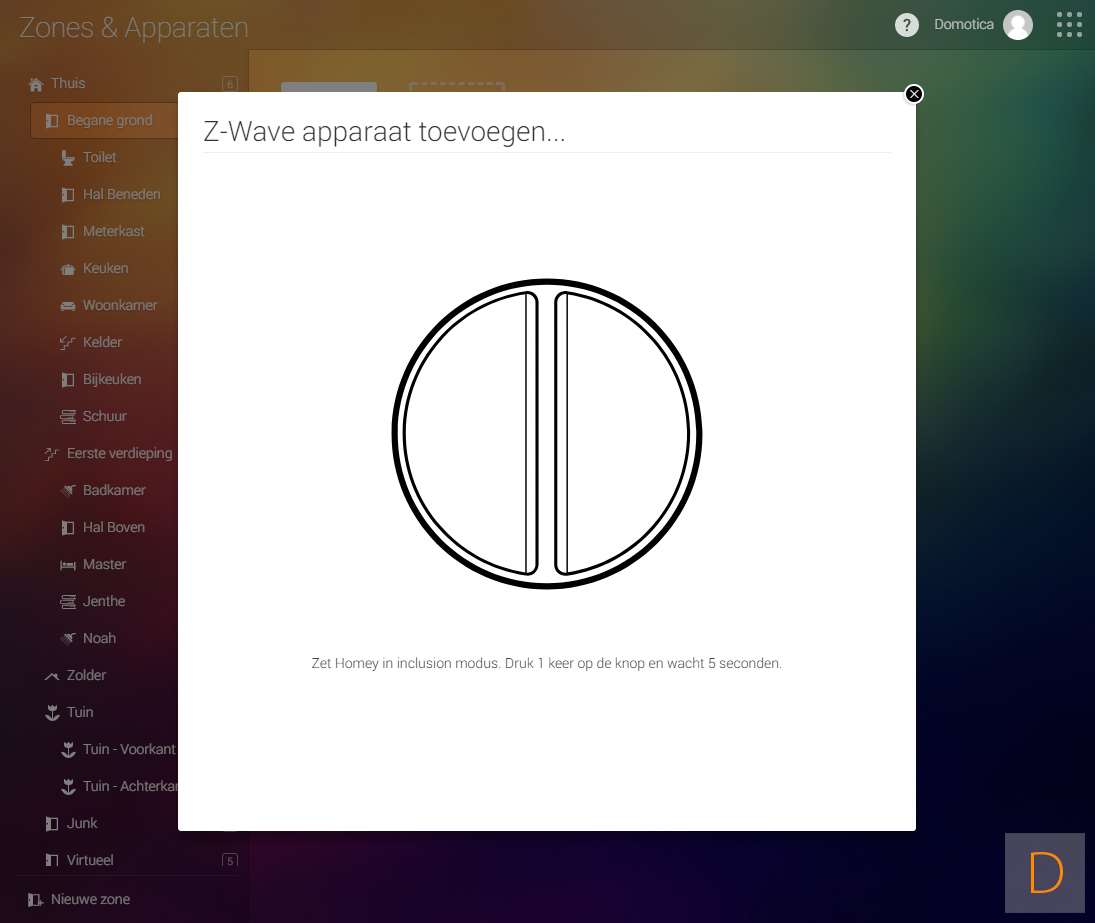The width and height of the screenshot is (1095, 923).
Task: Open the help question mark icon
Action: (906, 25)
